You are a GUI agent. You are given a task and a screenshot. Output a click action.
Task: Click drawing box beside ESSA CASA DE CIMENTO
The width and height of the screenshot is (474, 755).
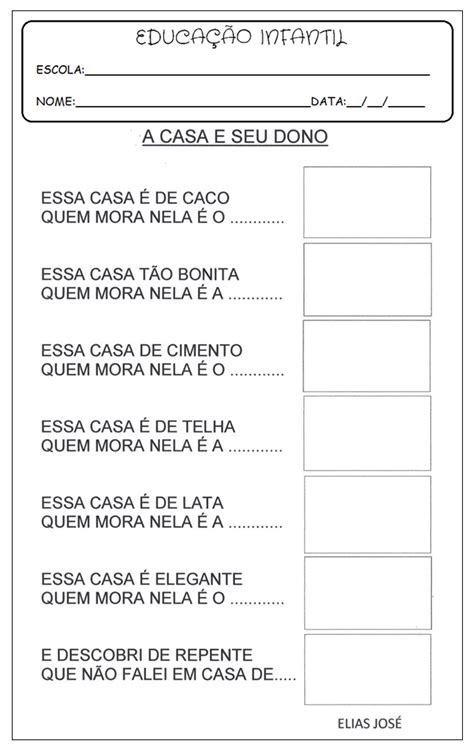(367, 356)
